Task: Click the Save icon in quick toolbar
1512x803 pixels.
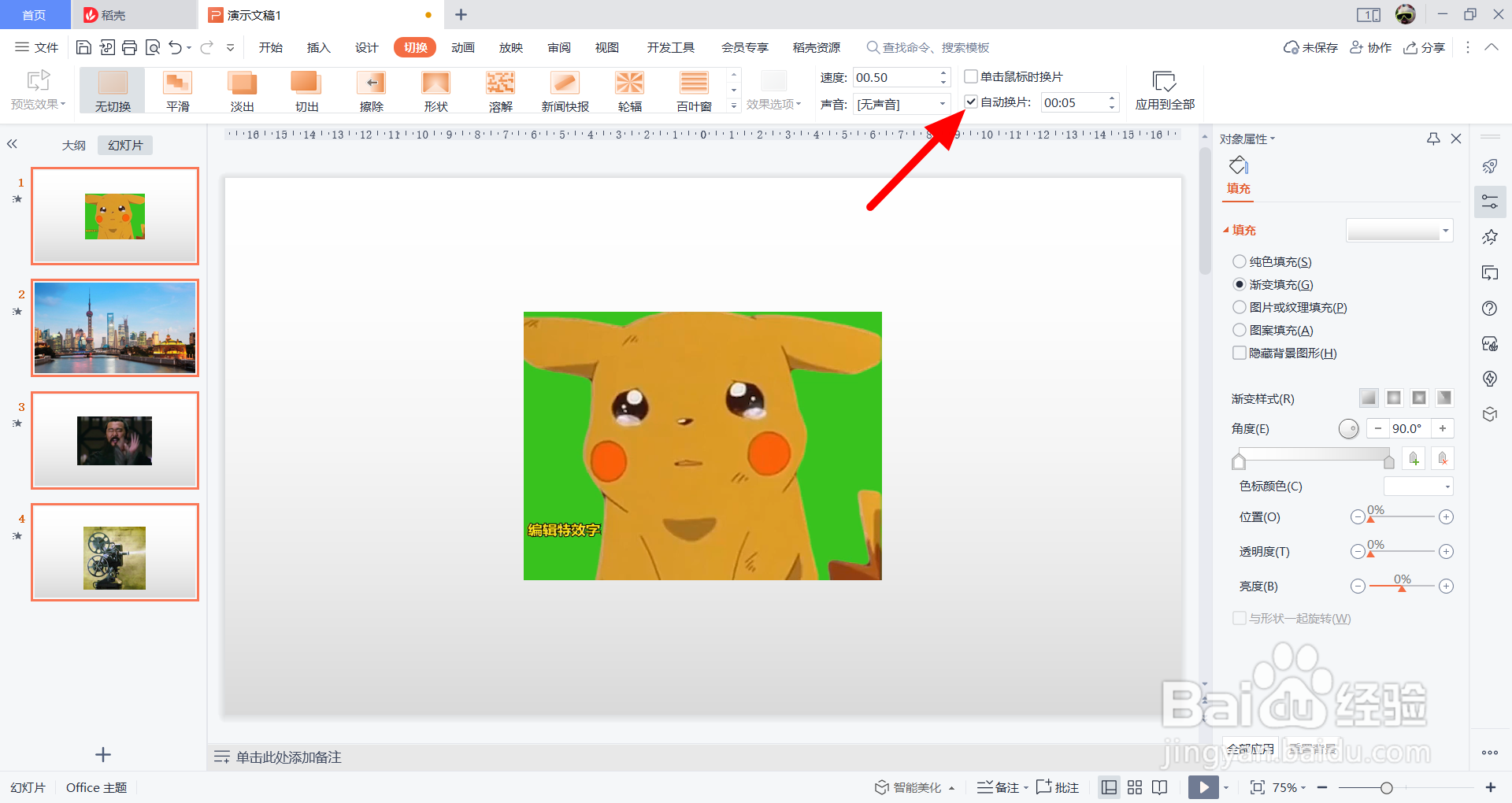Action: 83,47
